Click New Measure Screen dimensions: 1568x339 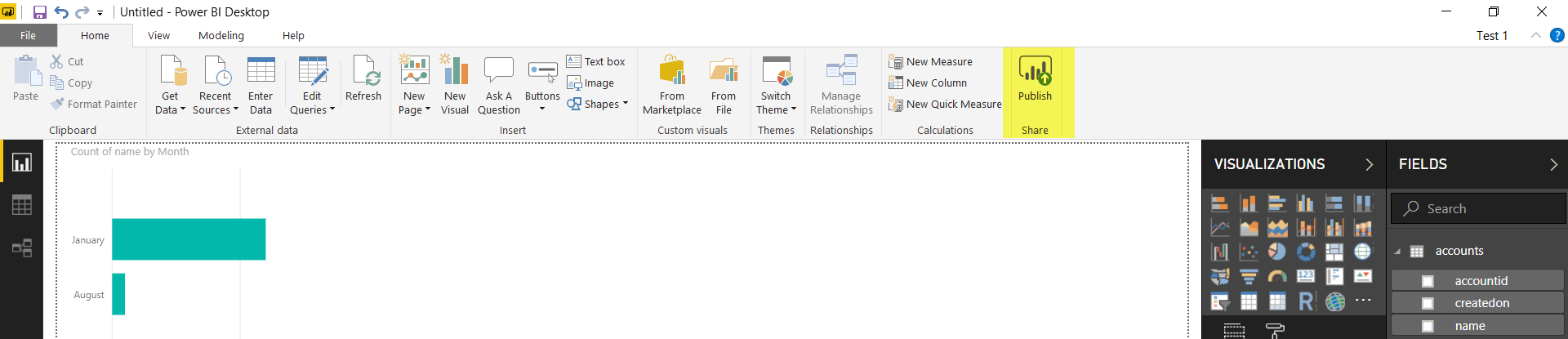click(931, 61)
